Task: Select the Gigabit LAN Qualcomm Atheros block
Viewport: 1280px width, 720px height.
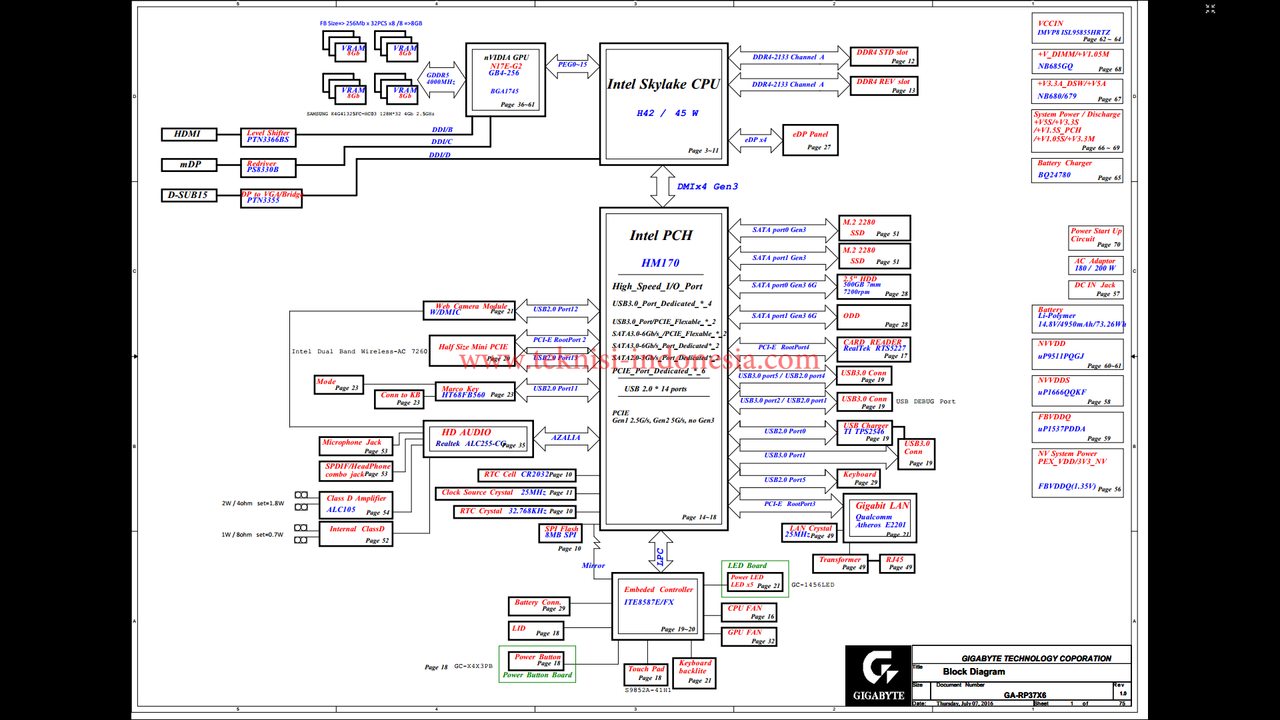Action: [880, 517]
